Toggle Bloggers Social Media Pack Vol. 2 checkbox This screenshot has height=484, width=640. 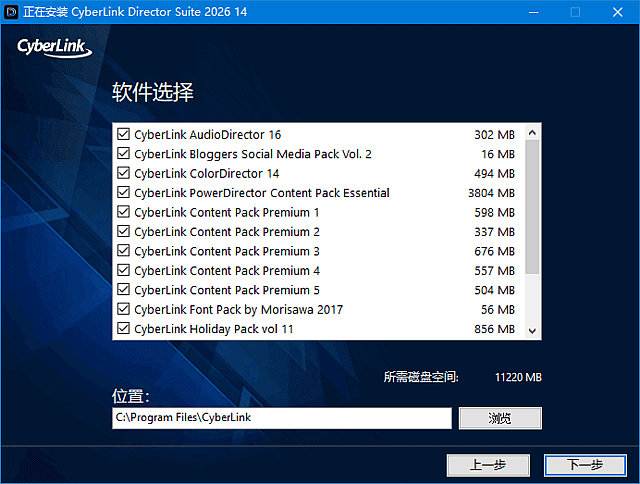tap(124, 154)
